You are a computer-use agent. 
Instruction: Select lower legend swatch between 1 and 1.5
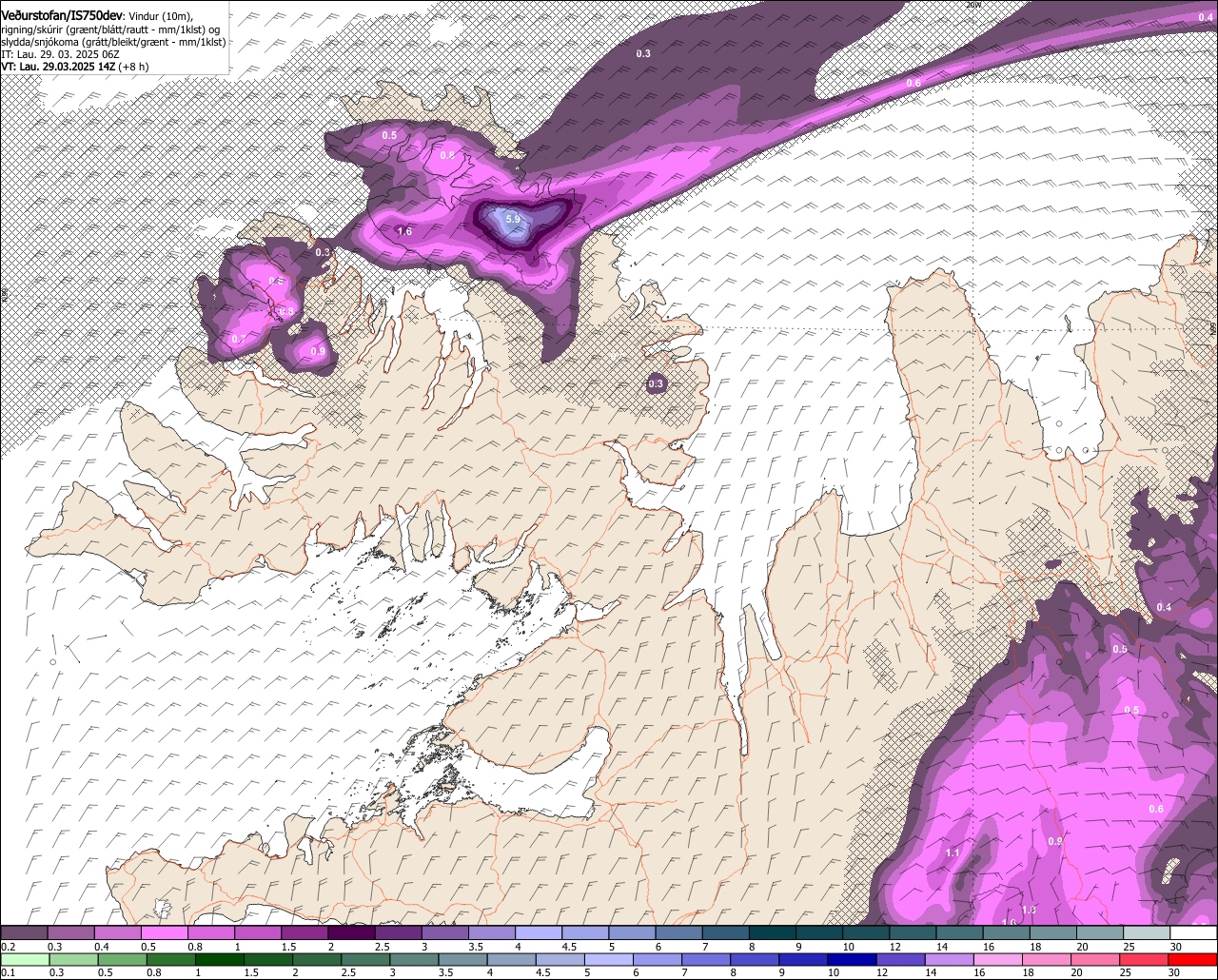[x=219, y=959]
